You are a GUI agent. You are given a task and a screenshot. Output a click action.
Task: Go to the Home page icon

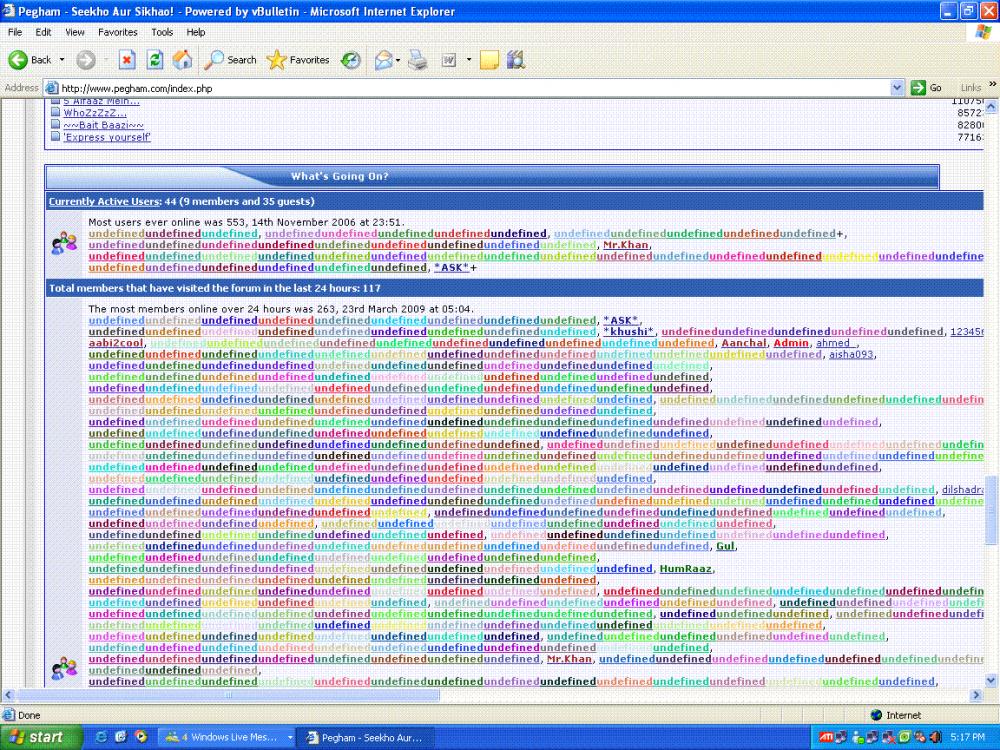coord(182,60)
